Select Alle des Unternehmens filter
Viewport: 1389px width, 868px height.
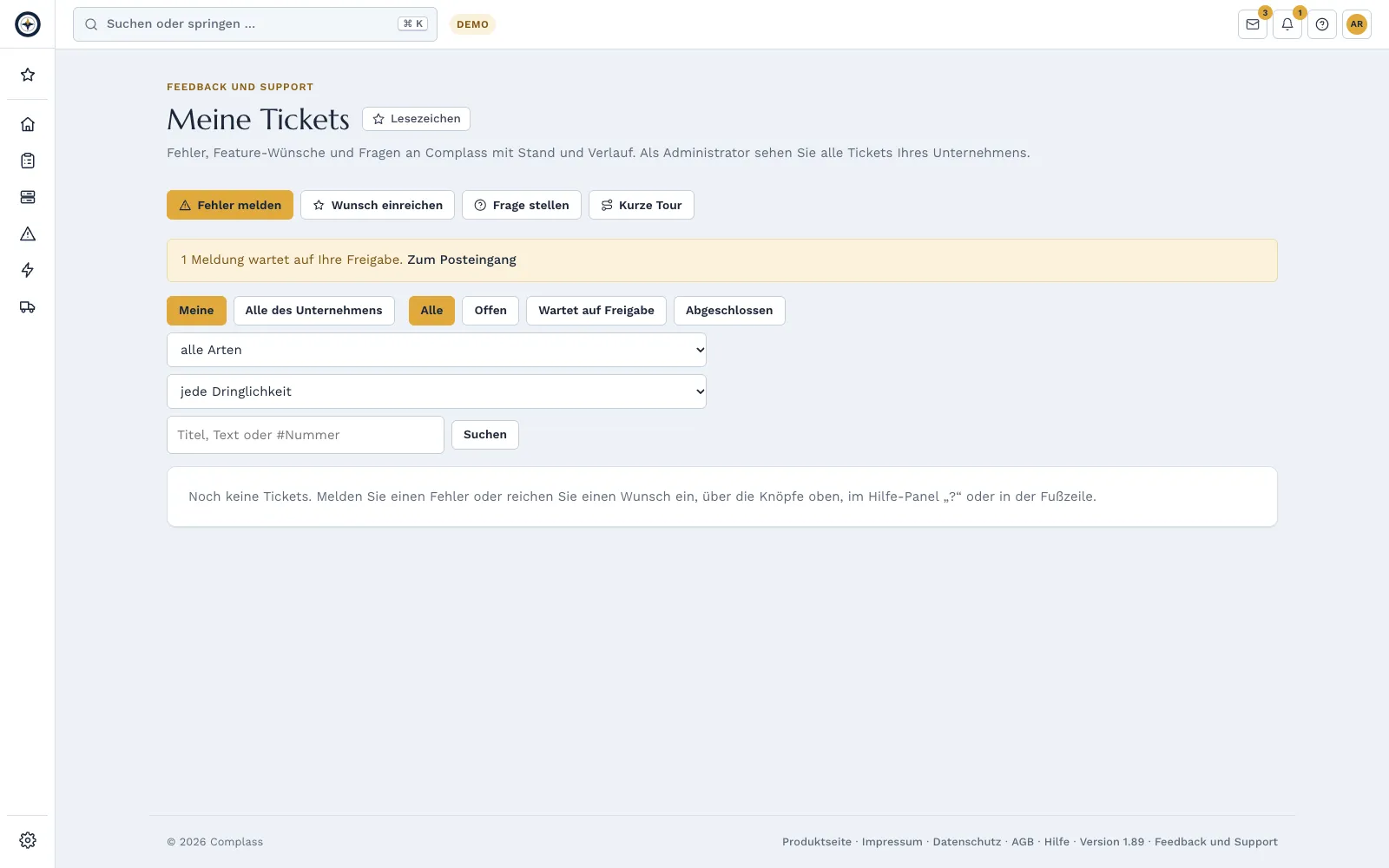[314, 311]
